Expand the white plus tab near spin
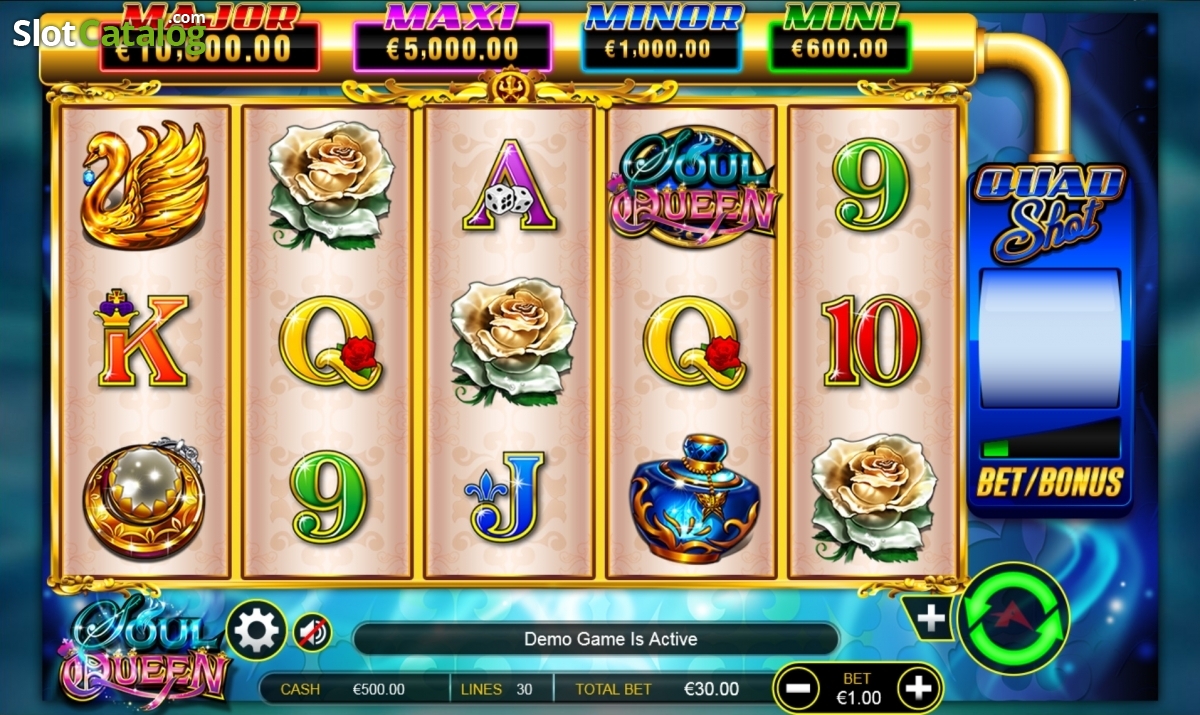This screenshot has height=715, width=1200. (930, 619)
